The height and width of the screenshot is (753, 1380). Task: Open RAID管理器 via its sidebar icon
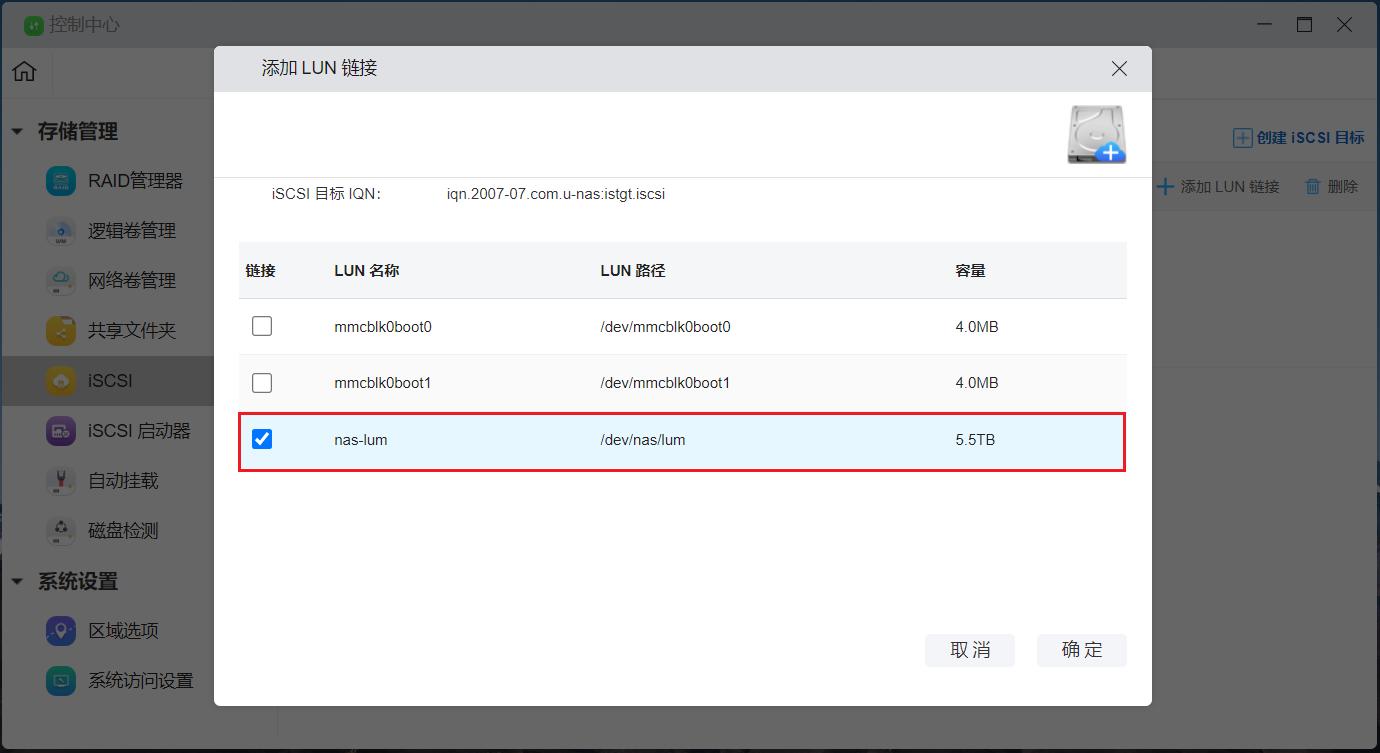(x=61, y=181)
